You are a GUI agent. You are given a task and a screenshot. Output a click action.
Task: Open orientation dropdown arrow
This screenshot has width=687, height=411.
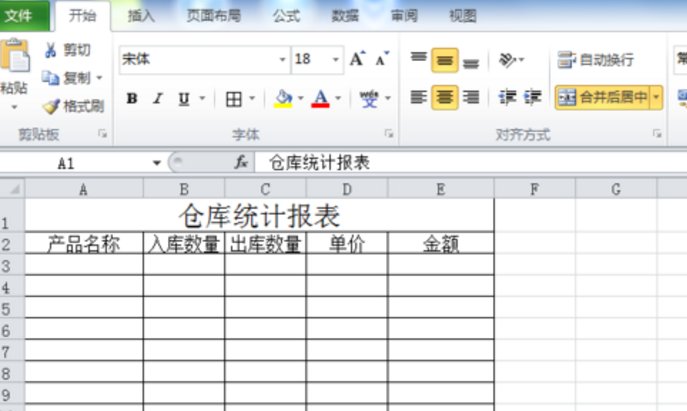point(521,60)
